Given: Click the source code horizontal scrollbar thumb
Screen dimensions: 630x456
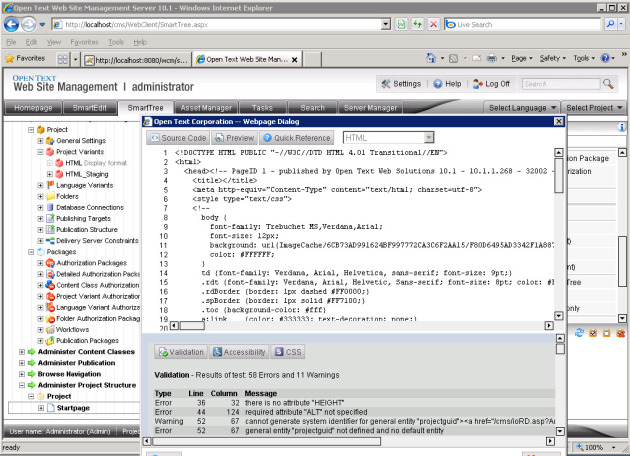Looking at the screenshot, I should (x=192, y=325).
